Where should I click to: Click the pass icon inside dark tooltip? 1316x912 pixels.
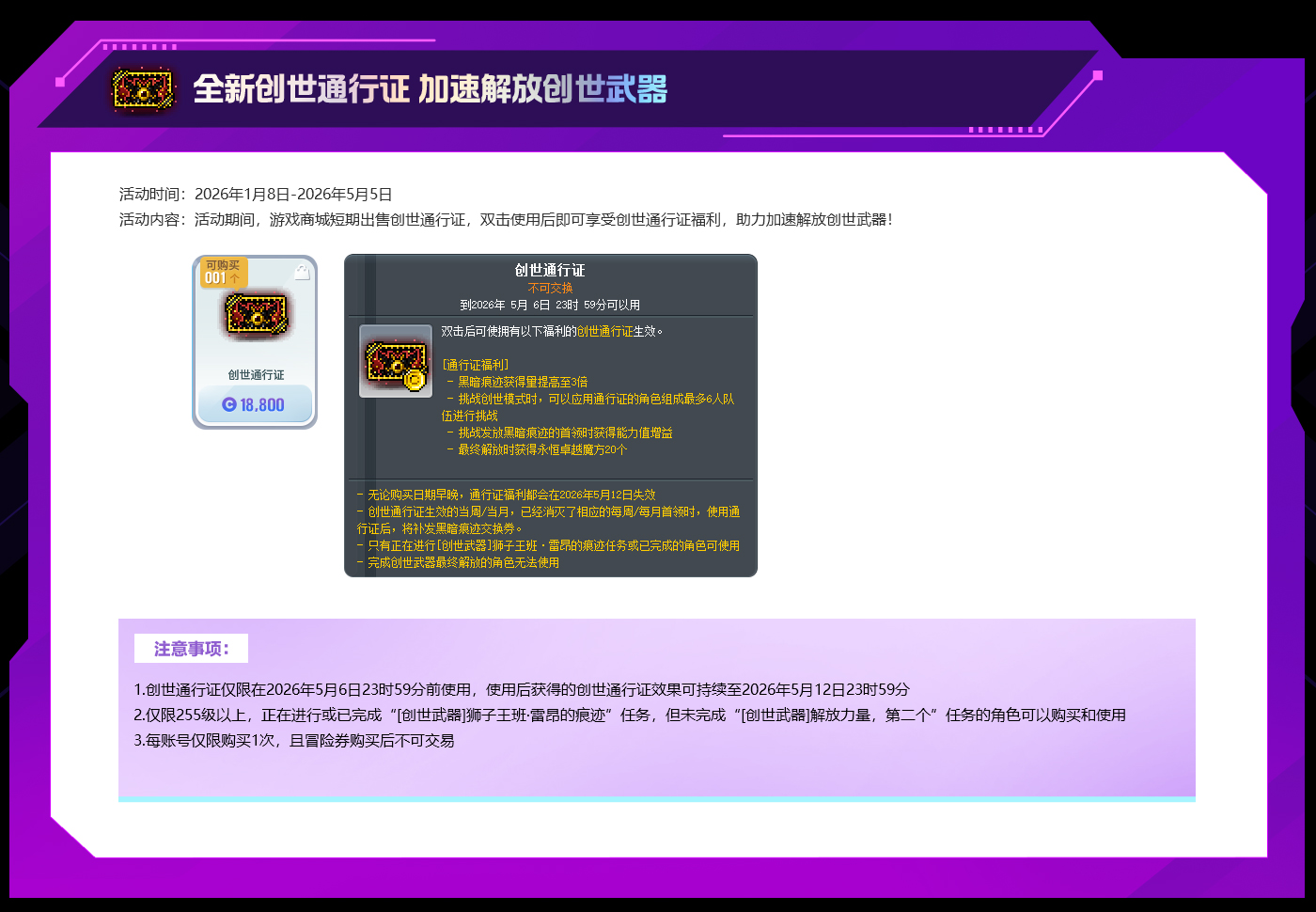(395, 361)
